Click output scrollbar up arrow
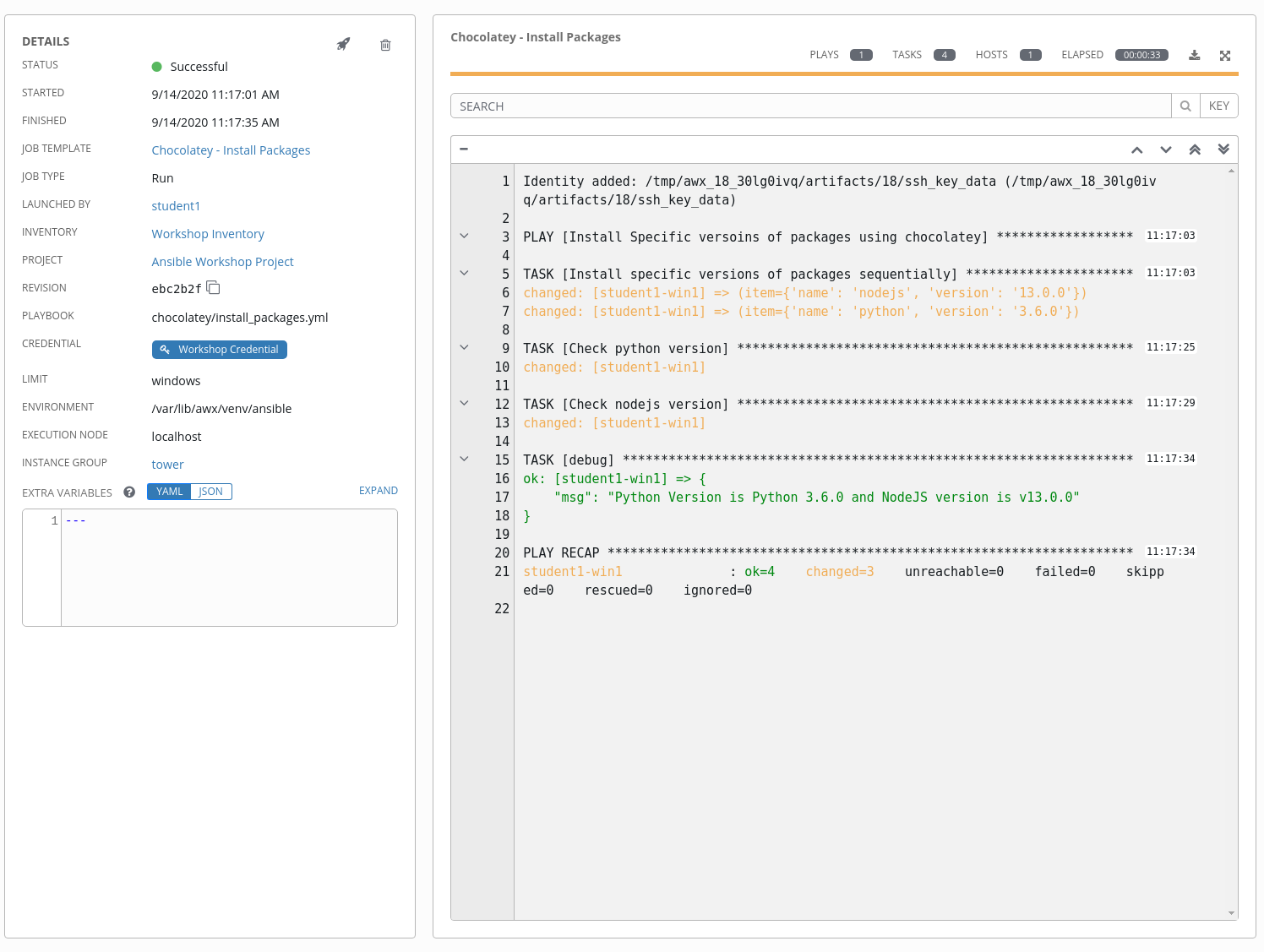 pyautogui.click(x=1231, y=171)
